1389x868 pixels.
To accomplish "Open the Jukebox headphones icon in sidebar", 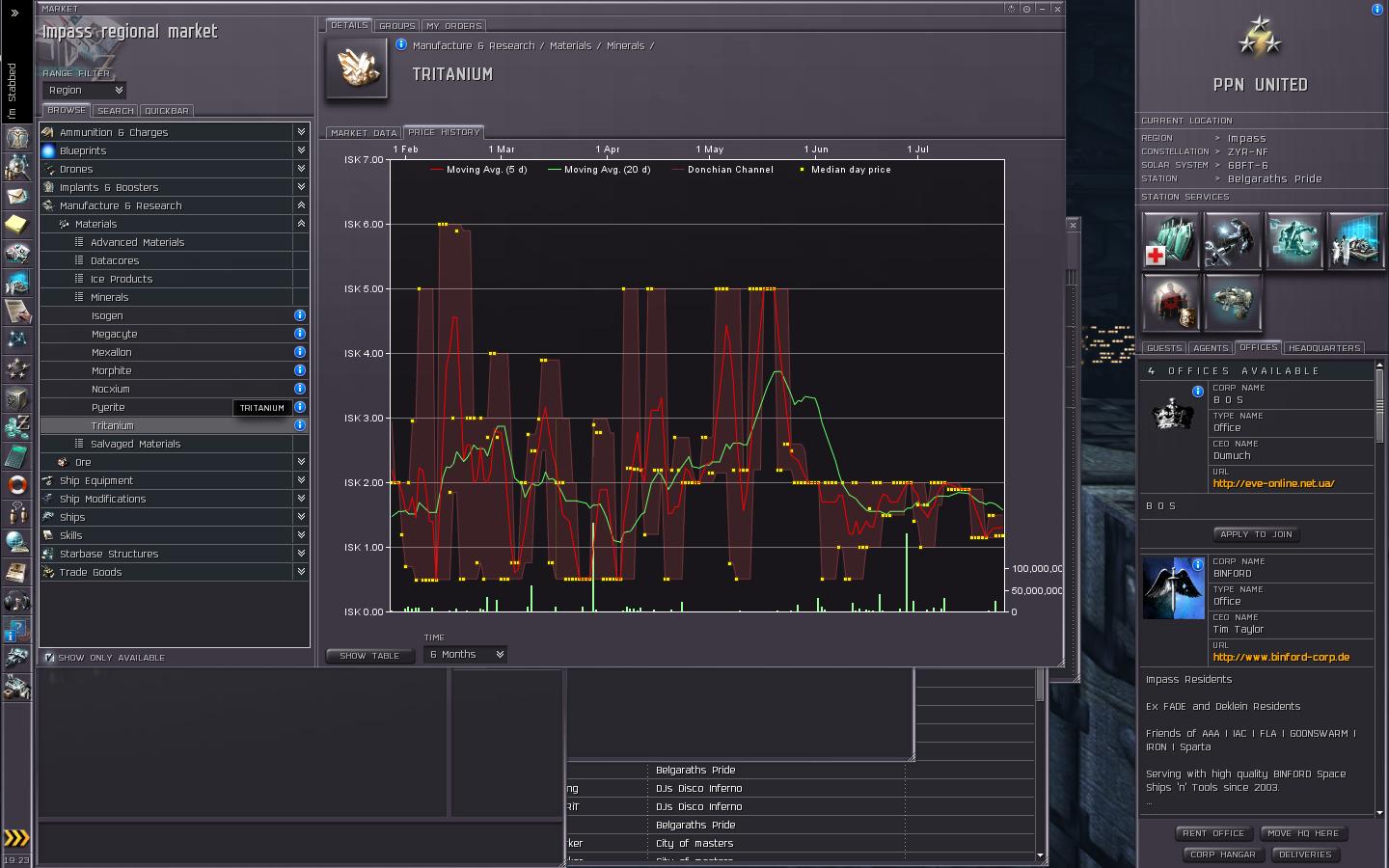I will (16, 601).
